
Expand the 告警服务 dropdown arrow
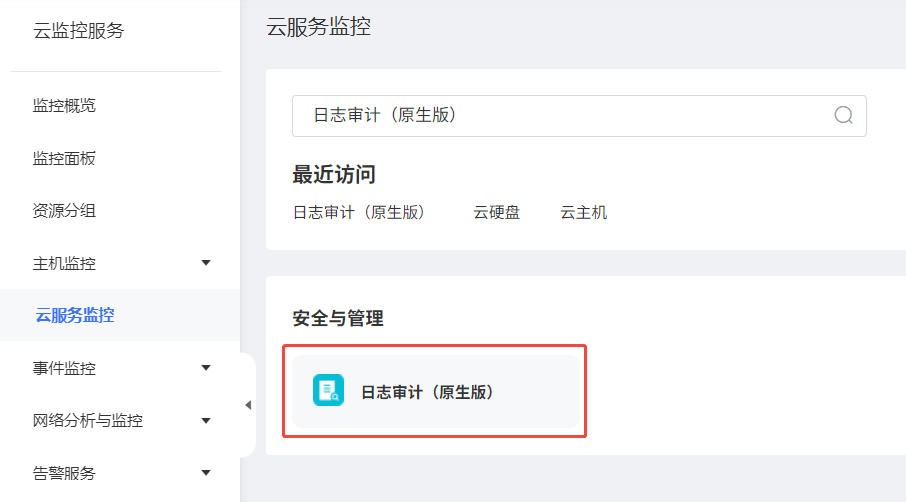pyautogui.click(x=206, y=473)
